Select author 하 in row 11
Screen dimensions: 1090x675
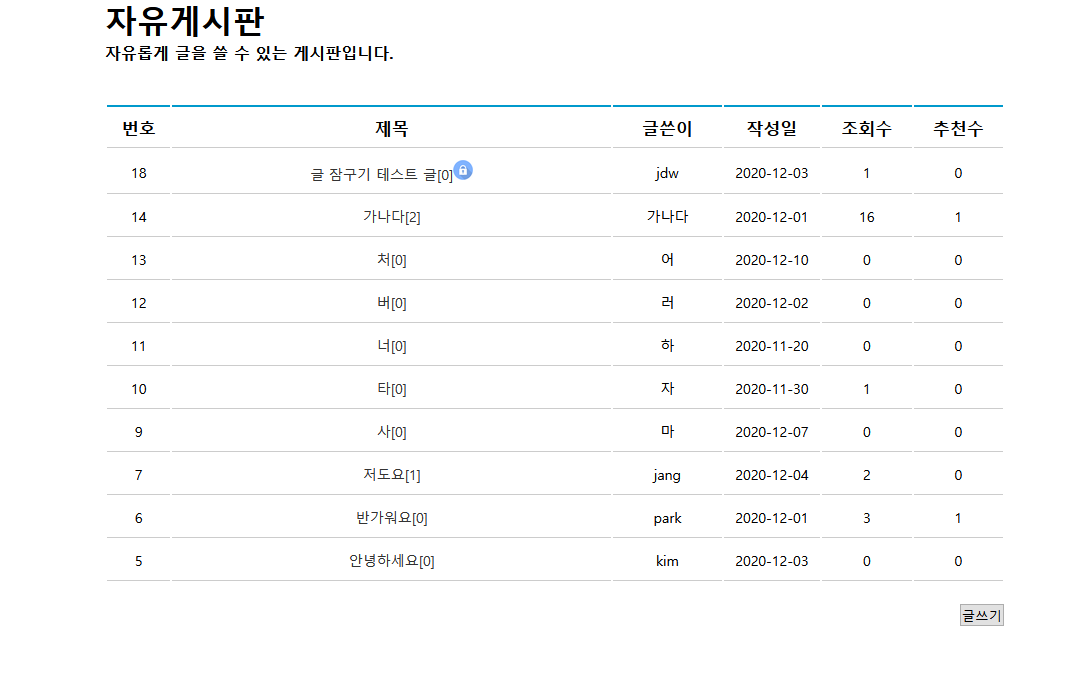(667, 345)
